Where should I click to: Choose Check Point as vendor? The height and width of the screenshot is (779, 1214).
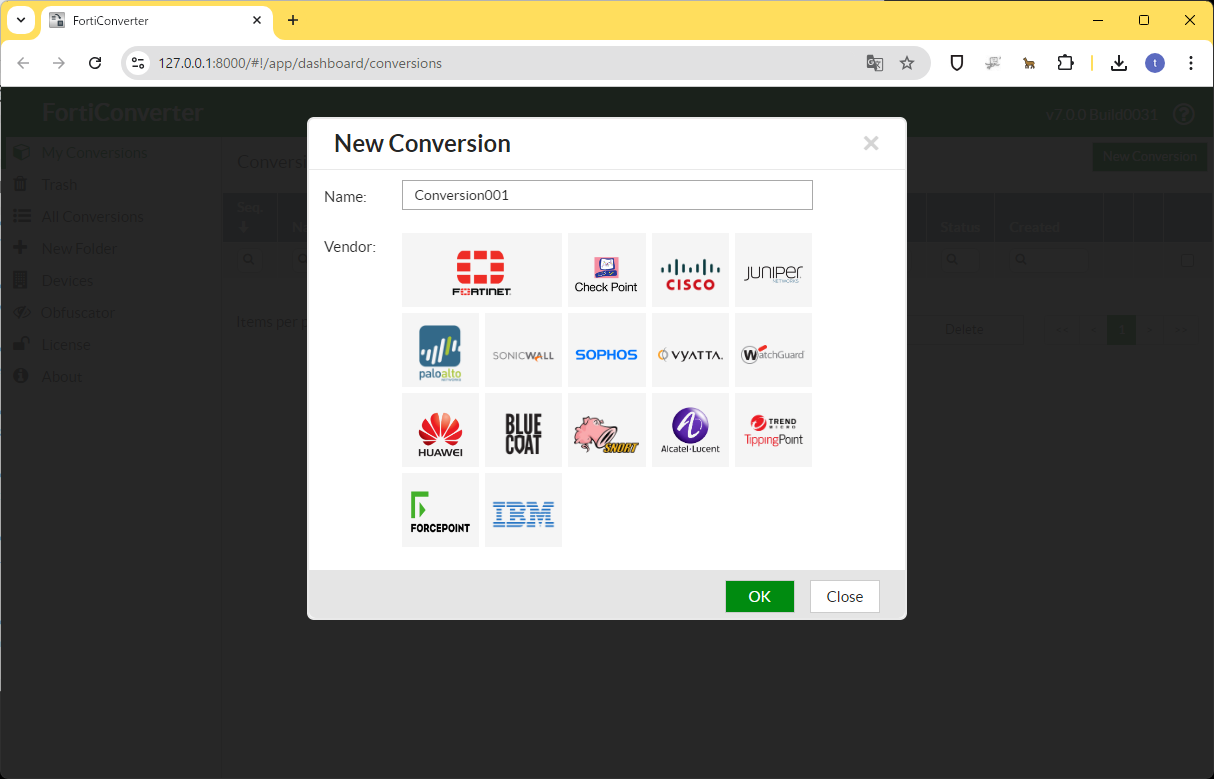606,270
